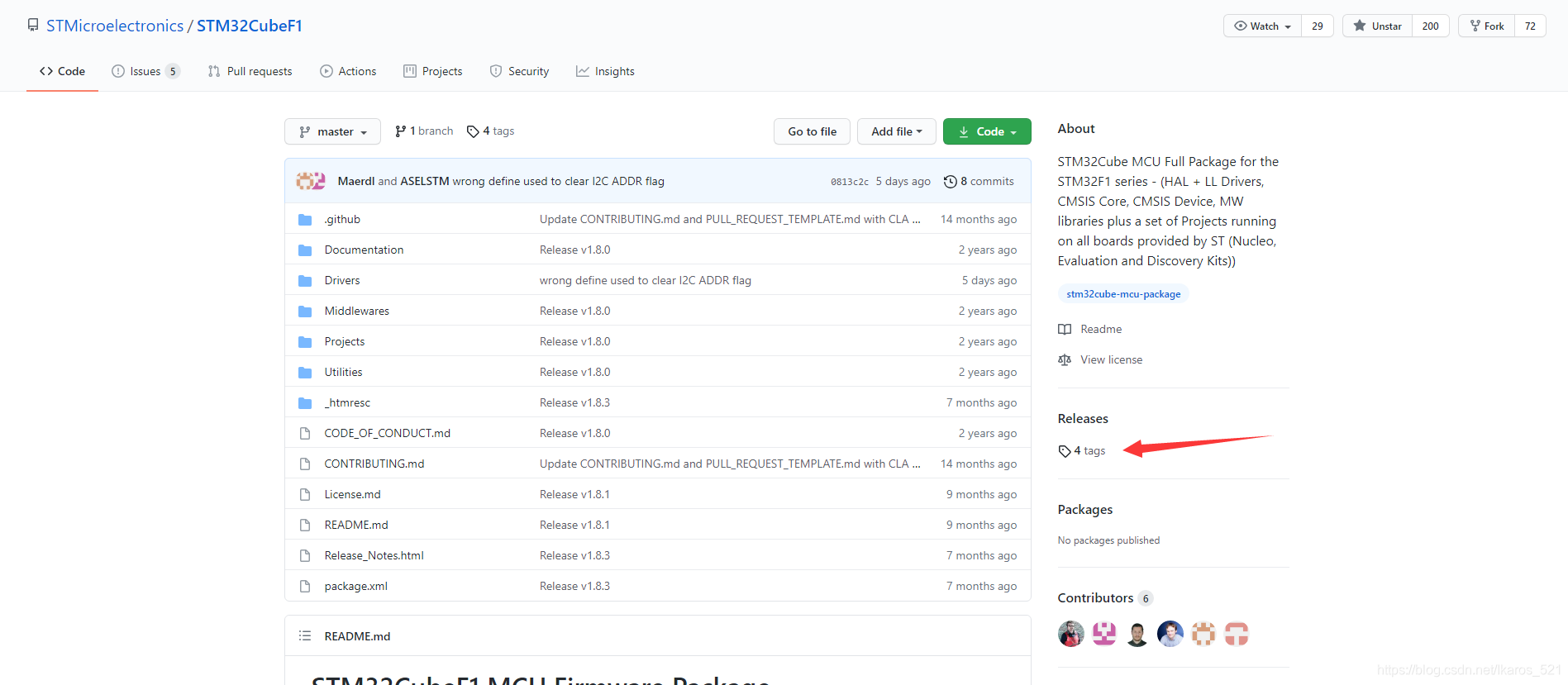Click the Utilities folder icon
Image resolution: width=1568 pixels, height=685 pixels.
coord(305,373)
